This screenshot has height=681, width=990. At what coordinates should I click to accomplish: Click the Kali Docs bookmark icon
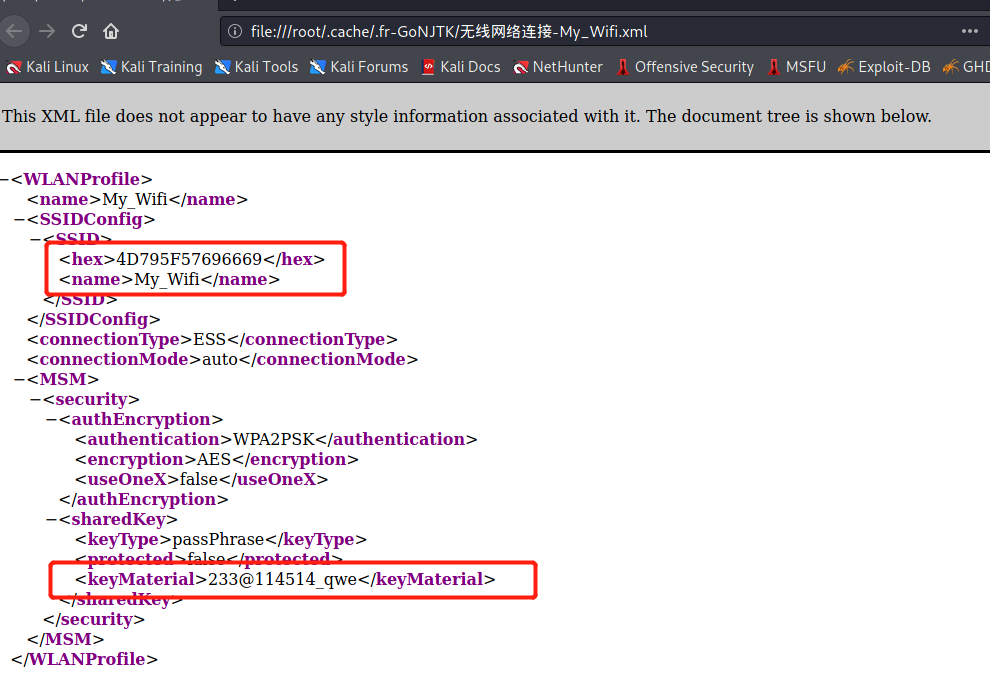pos(428,67)
